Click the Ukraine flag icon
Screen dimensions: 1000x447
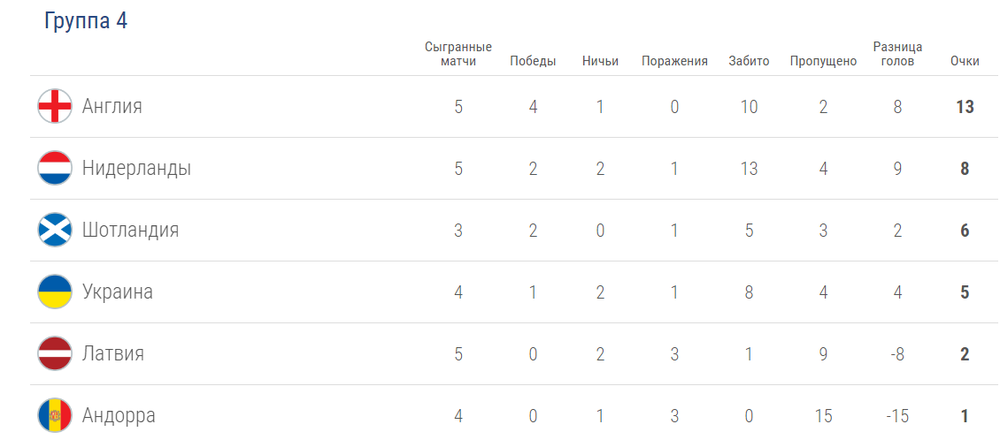point(54,292)
